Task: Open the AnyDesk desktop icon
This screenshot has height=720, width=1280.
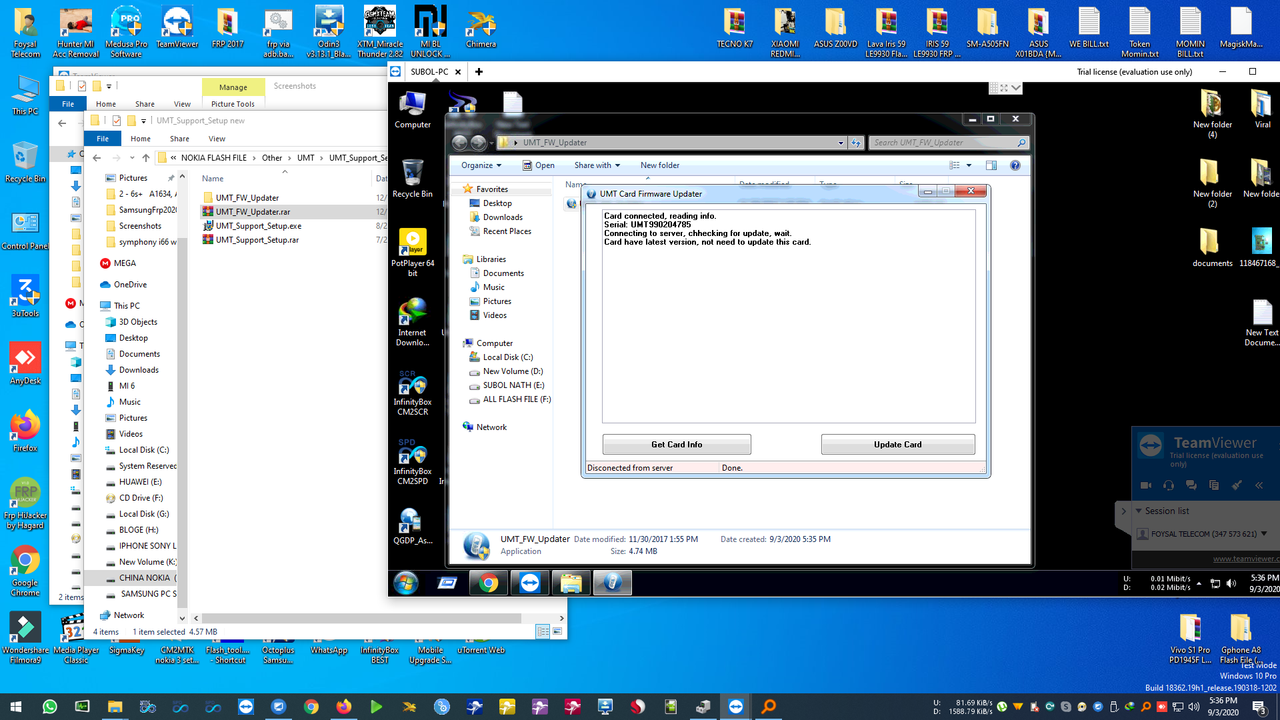Action: [25, 364]
